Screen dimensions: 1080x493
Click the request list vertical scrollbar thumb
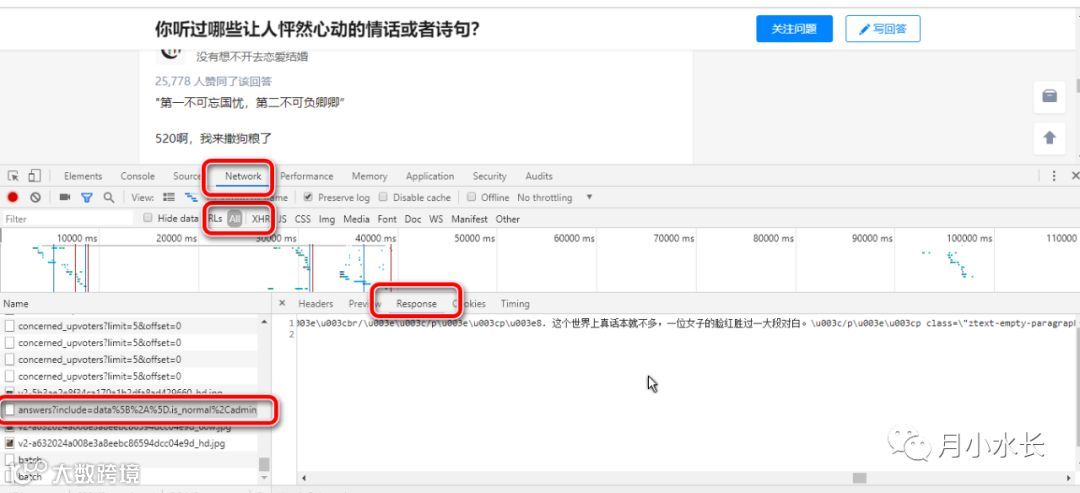coord(264,465)
